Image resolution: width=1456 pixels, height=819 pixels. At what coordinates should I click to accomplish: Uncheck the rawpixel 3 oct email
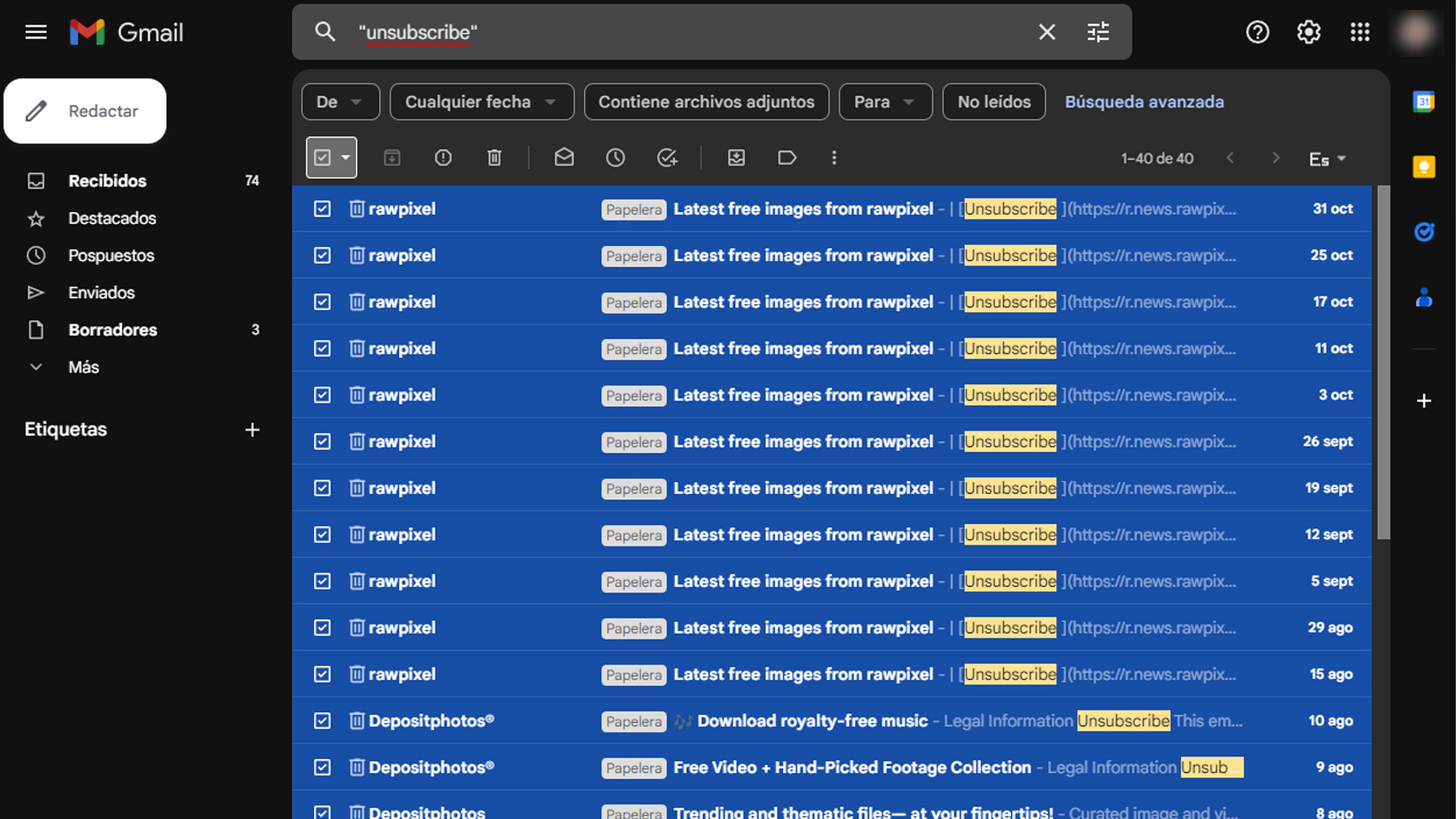322,395
